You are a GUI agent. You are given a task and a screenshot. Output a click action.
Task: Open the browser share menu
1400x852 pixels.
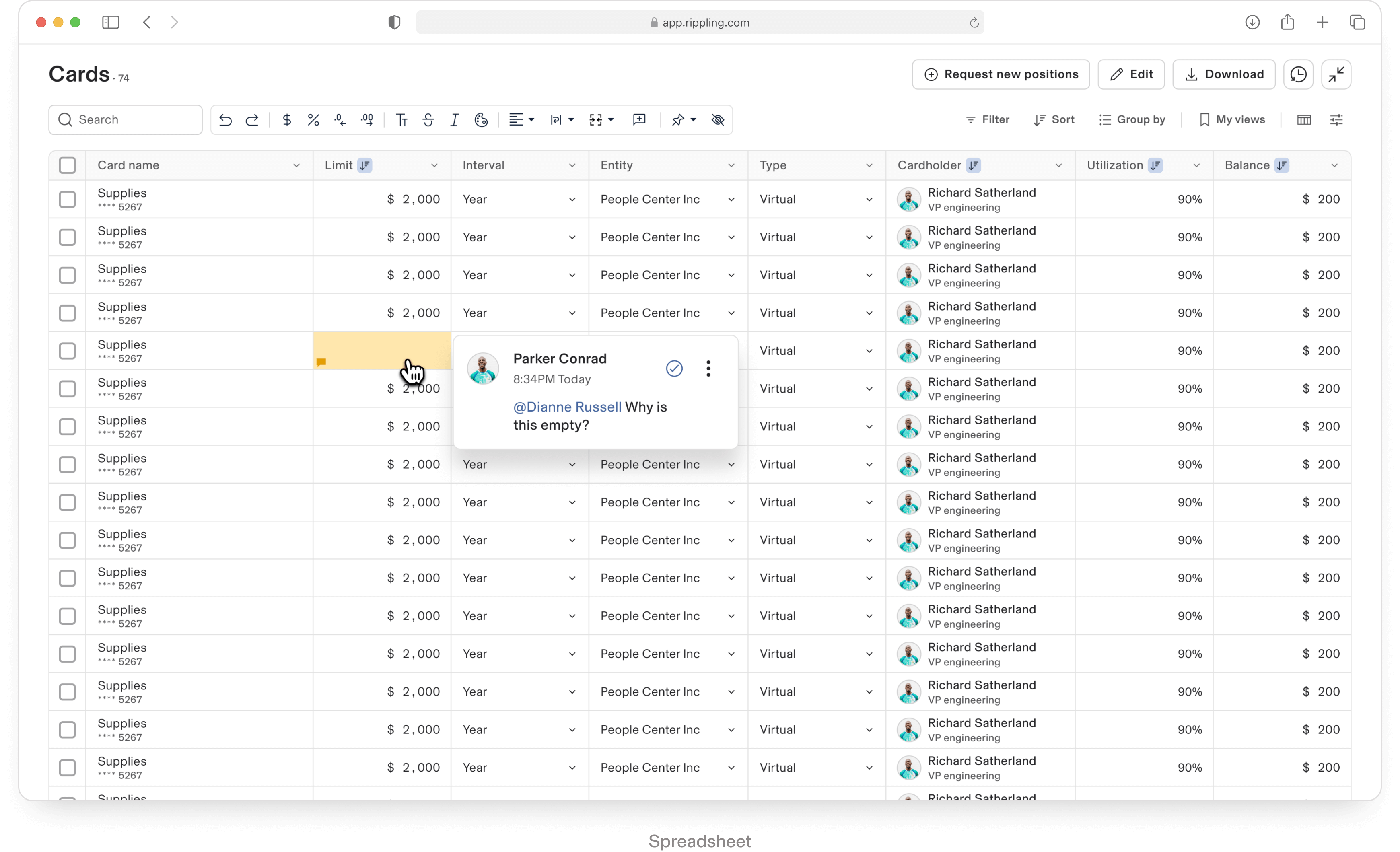click(x=1287, y=22)
